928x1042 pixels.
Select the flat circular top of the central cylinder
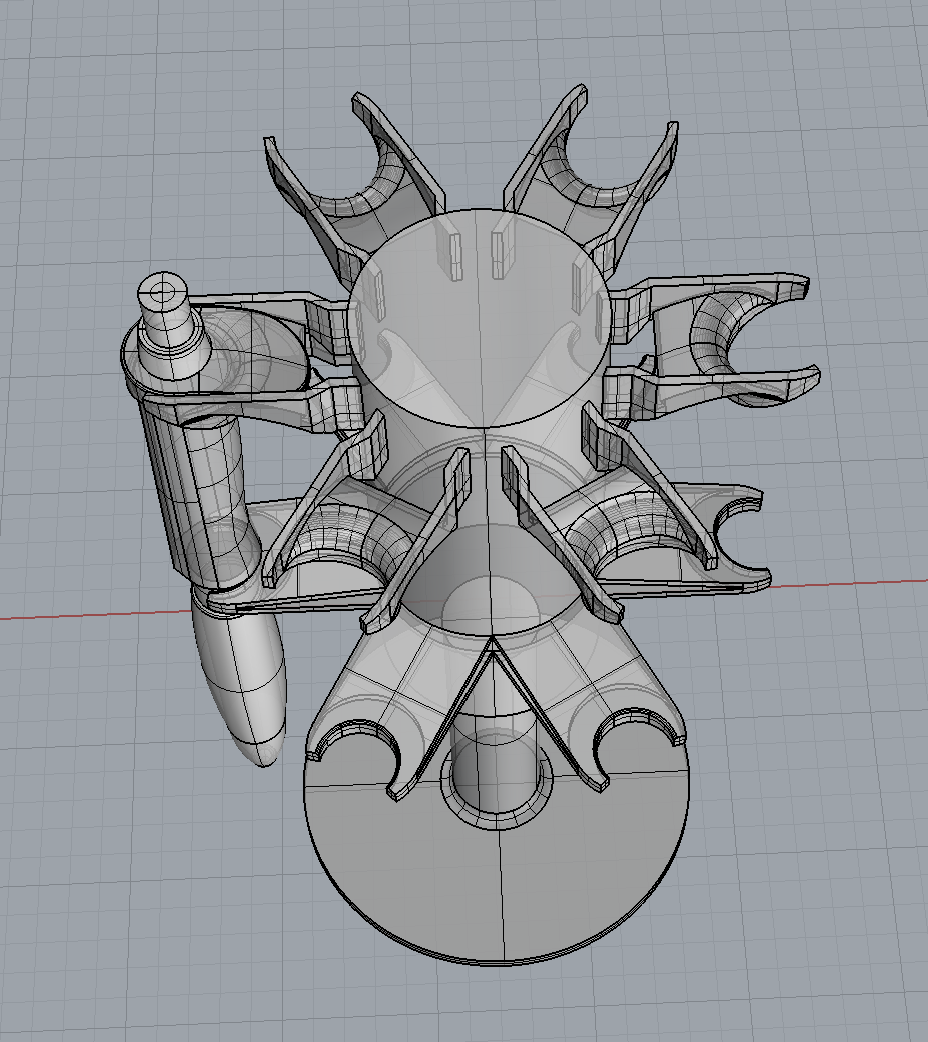[479, 317]
